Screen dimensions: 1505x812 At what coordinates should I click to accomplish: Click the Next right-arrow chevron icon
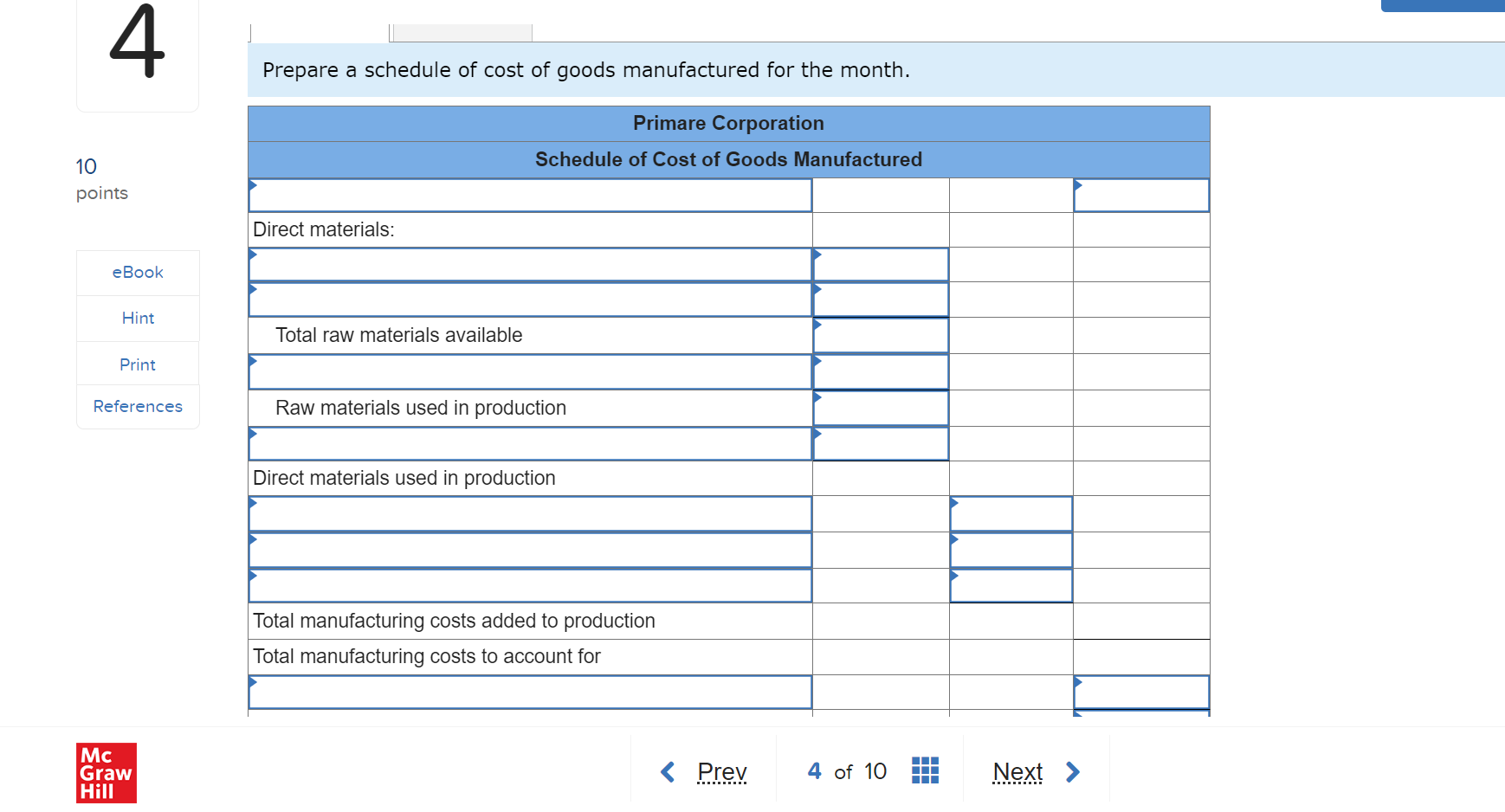coord(1073,770)
